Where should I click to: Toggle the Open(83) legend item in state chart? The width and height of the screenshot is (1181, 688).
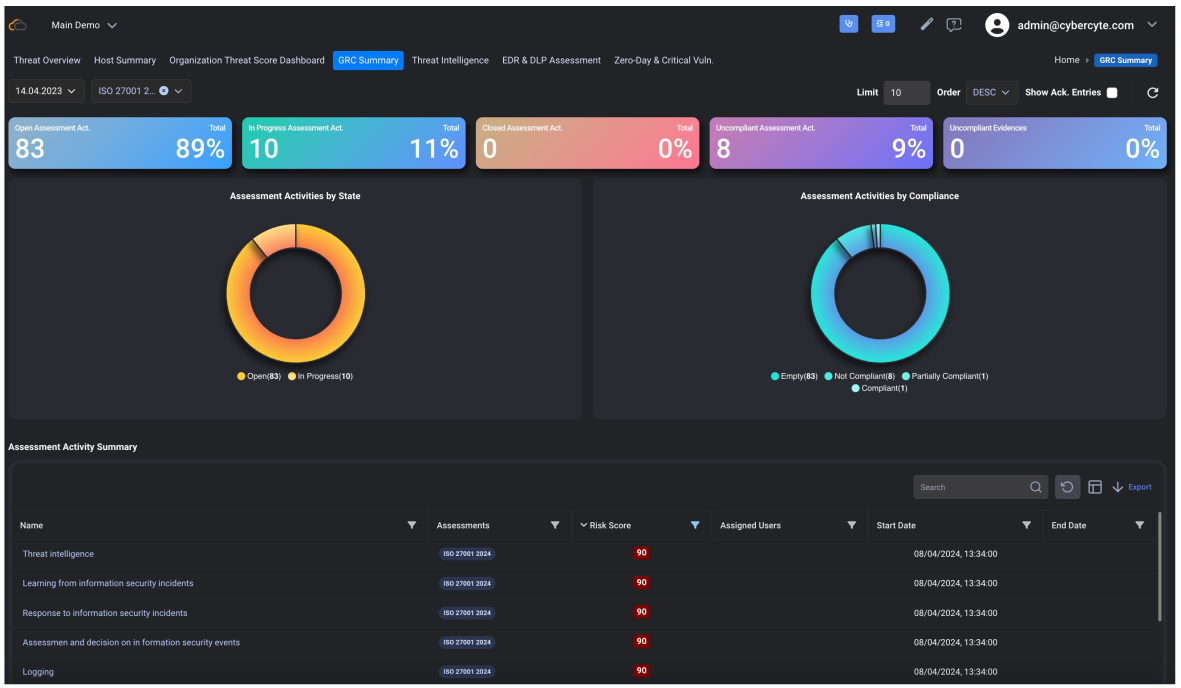point(259,376)
